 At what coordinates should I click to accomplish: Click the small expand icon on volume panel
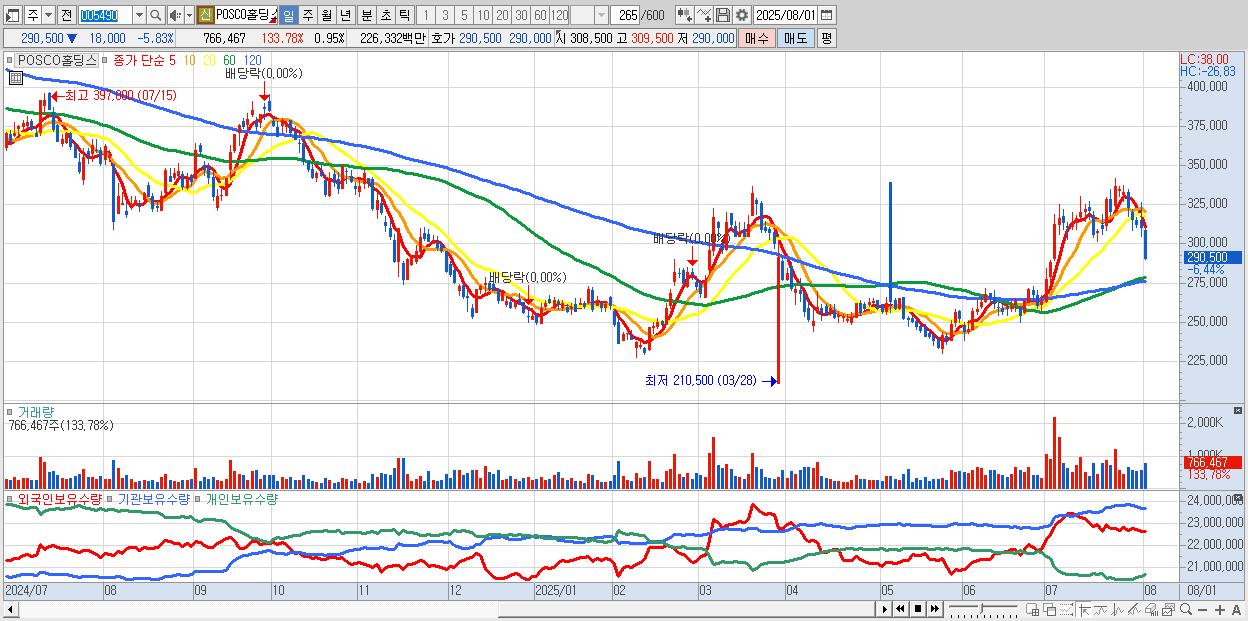[1238, 411]
